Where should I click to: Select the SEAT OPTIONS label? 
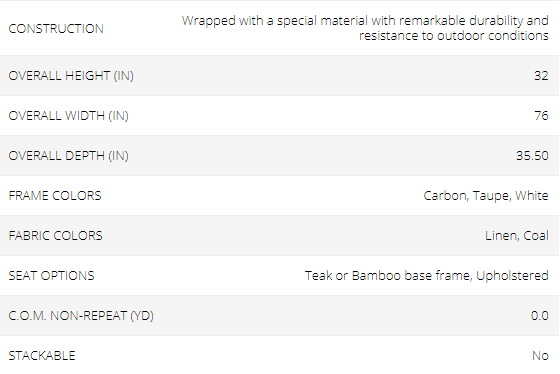(51, 276)
